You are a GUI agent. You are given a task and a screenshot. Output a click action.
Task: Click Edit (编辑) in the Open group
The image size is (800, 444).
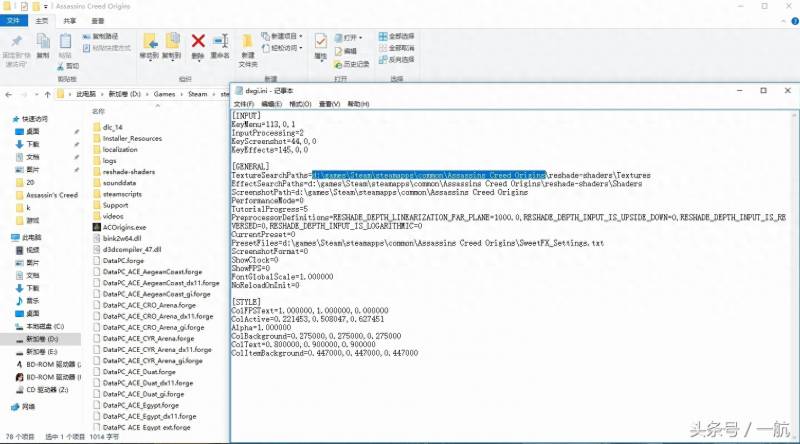pyautogui.click(x=345, y=51)
